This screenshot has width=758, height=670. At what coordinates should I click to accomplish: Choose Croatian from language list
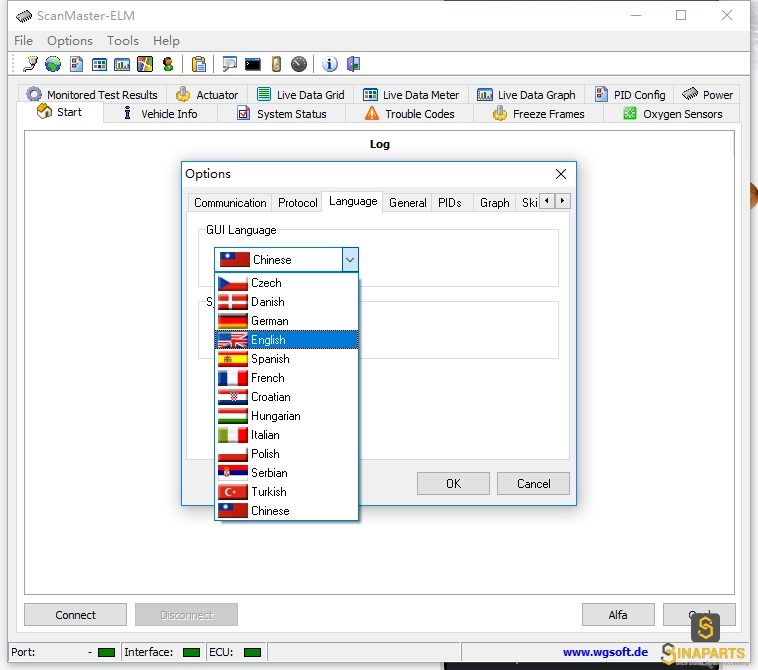click(286, 397)
